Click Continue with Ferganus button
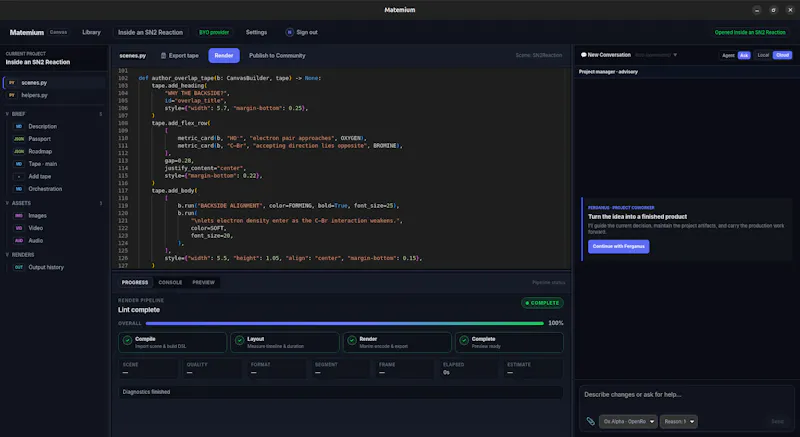The image size is (800, 437). click(x=618, y=246)
